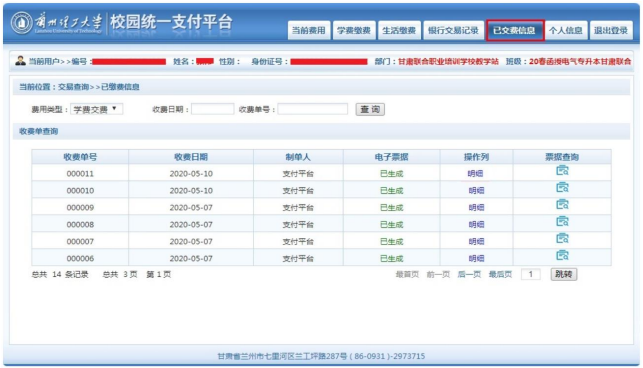Focus the page number jump field

tap(531, 274)
